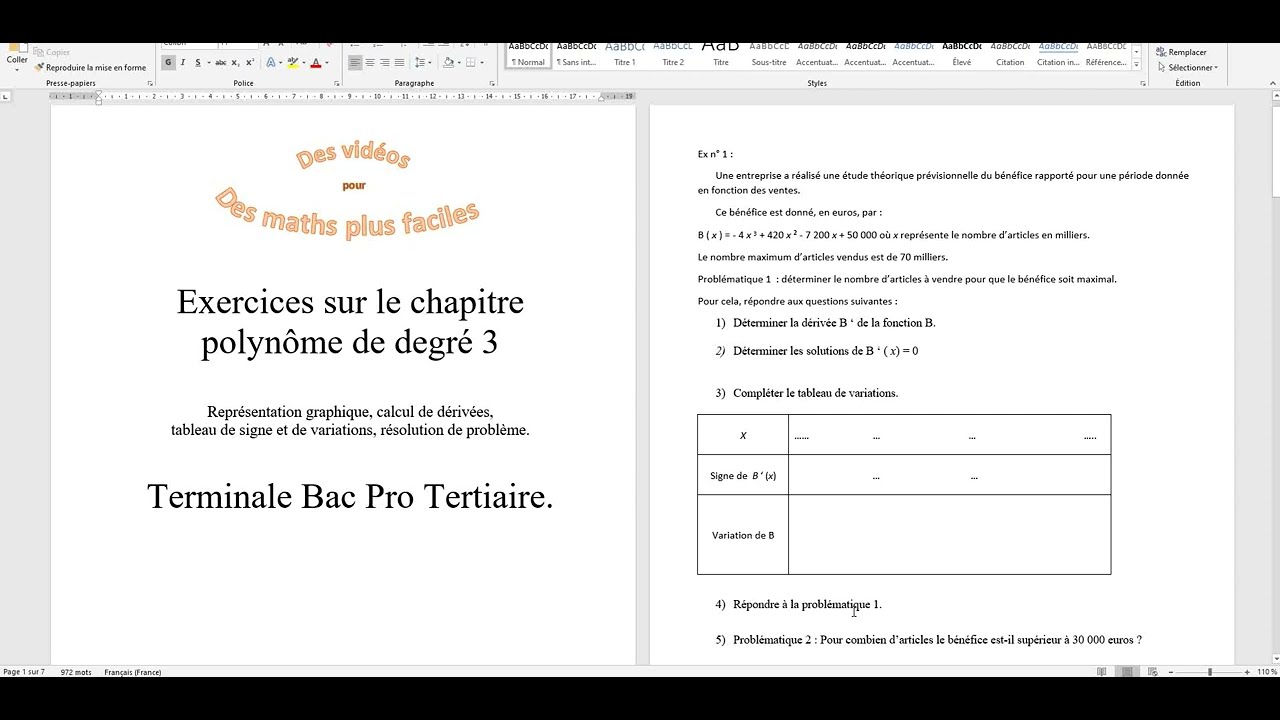Open the Police dialog launcher
Image resolution: width=1280 pixels, height=720 pixels.
(x=336, y=84)
